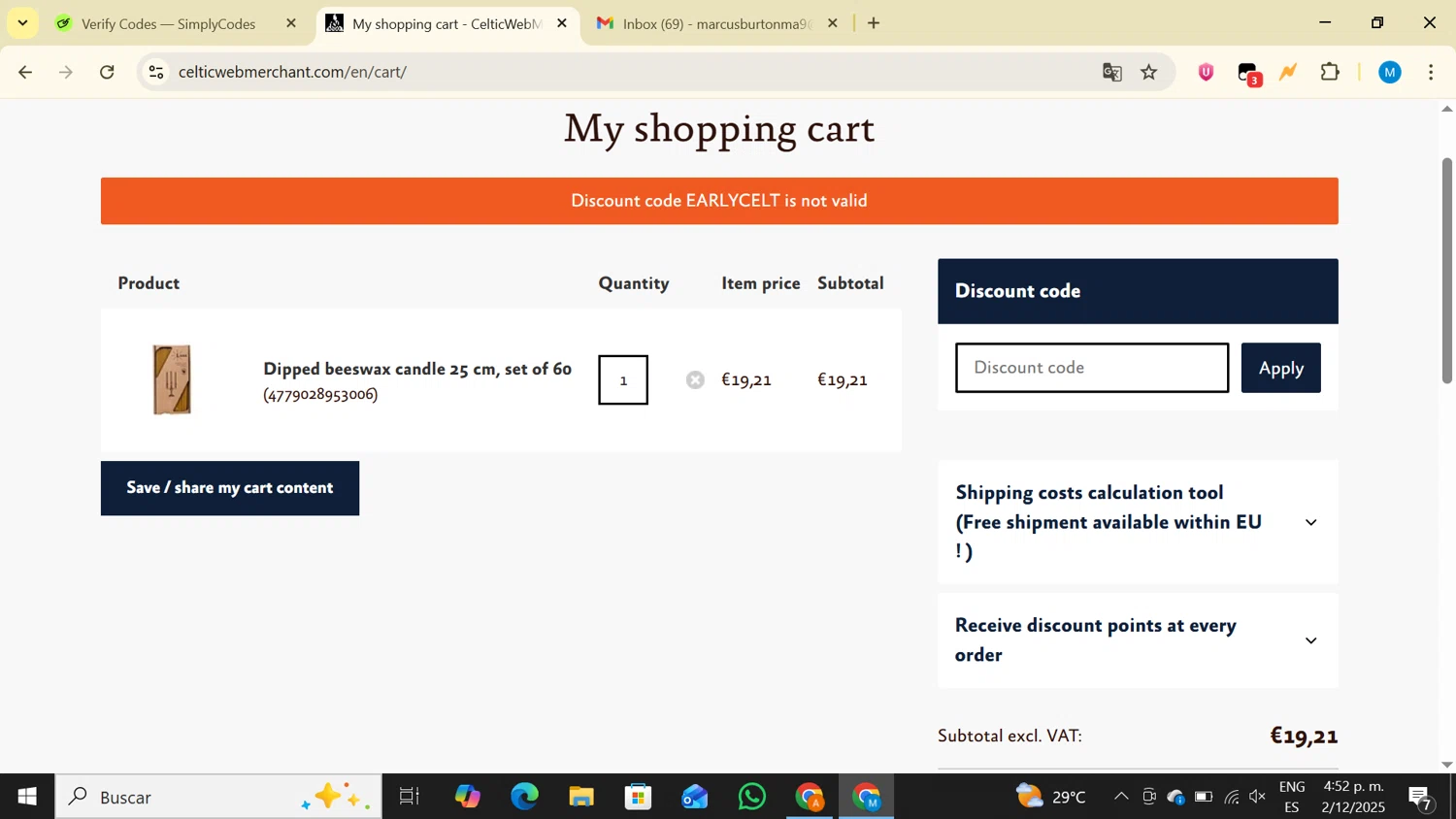Open Microsoft Store from taskbar
The height and width of the screenshot is (819, 1456).
click(638, 797)
